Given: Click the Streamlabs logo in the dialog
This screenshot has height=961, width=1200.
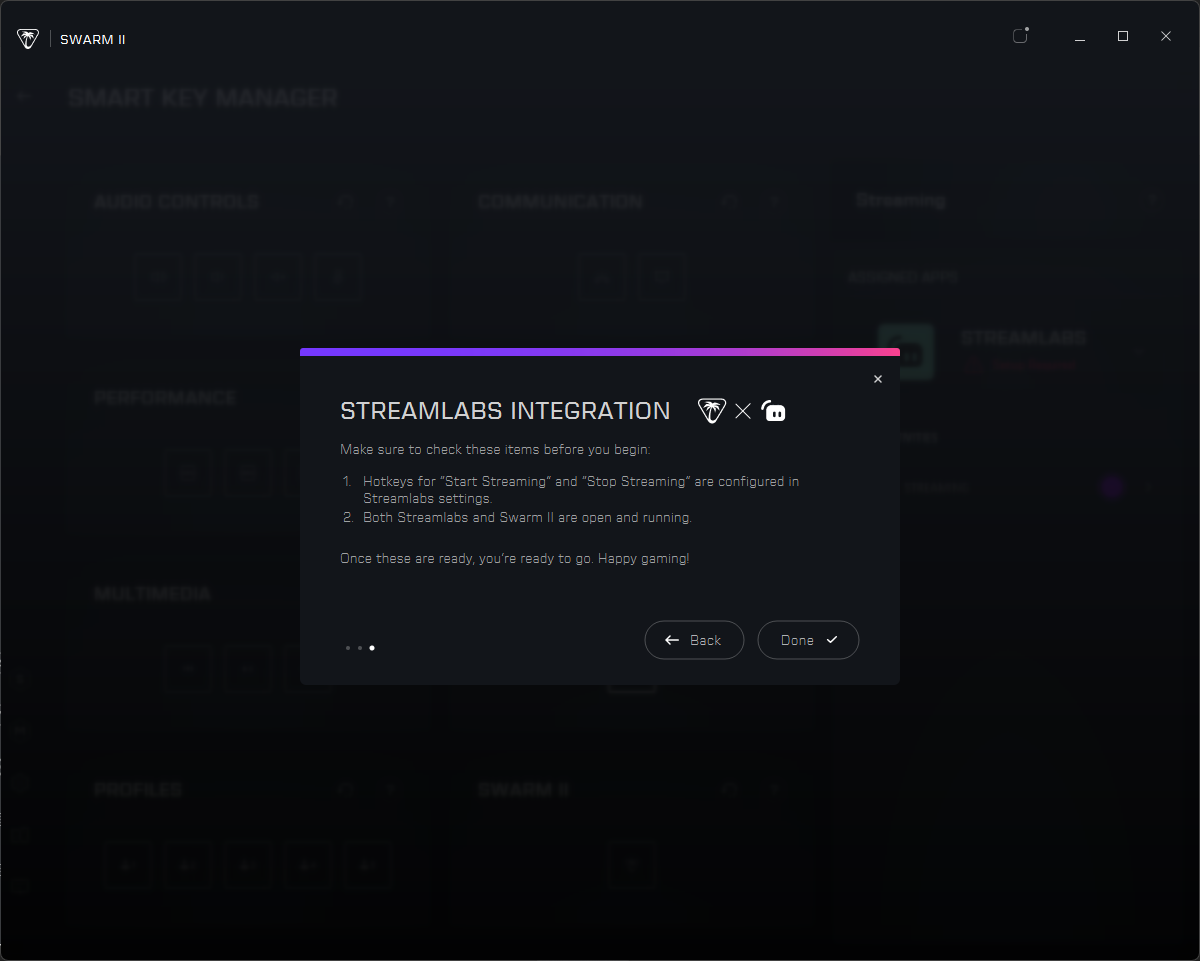Looking at the screenshot, I should tap(774, 411).
